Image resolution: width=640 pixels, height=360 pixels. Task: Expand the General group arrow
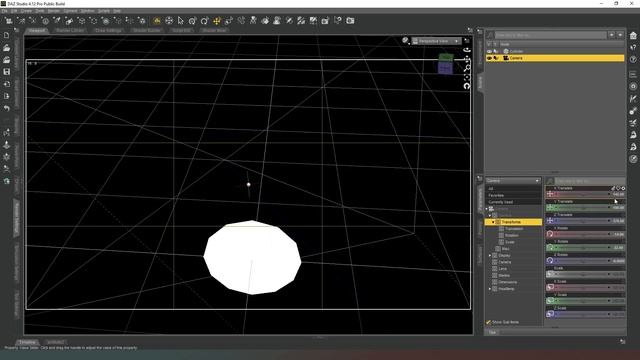490,215
